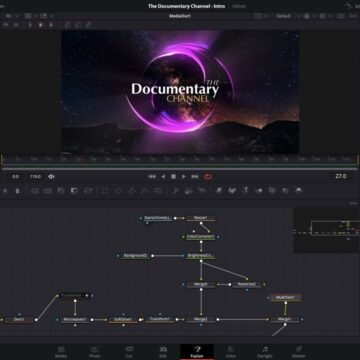Switch to the Cut page
The image size is (360, 360).
[129, 352]
